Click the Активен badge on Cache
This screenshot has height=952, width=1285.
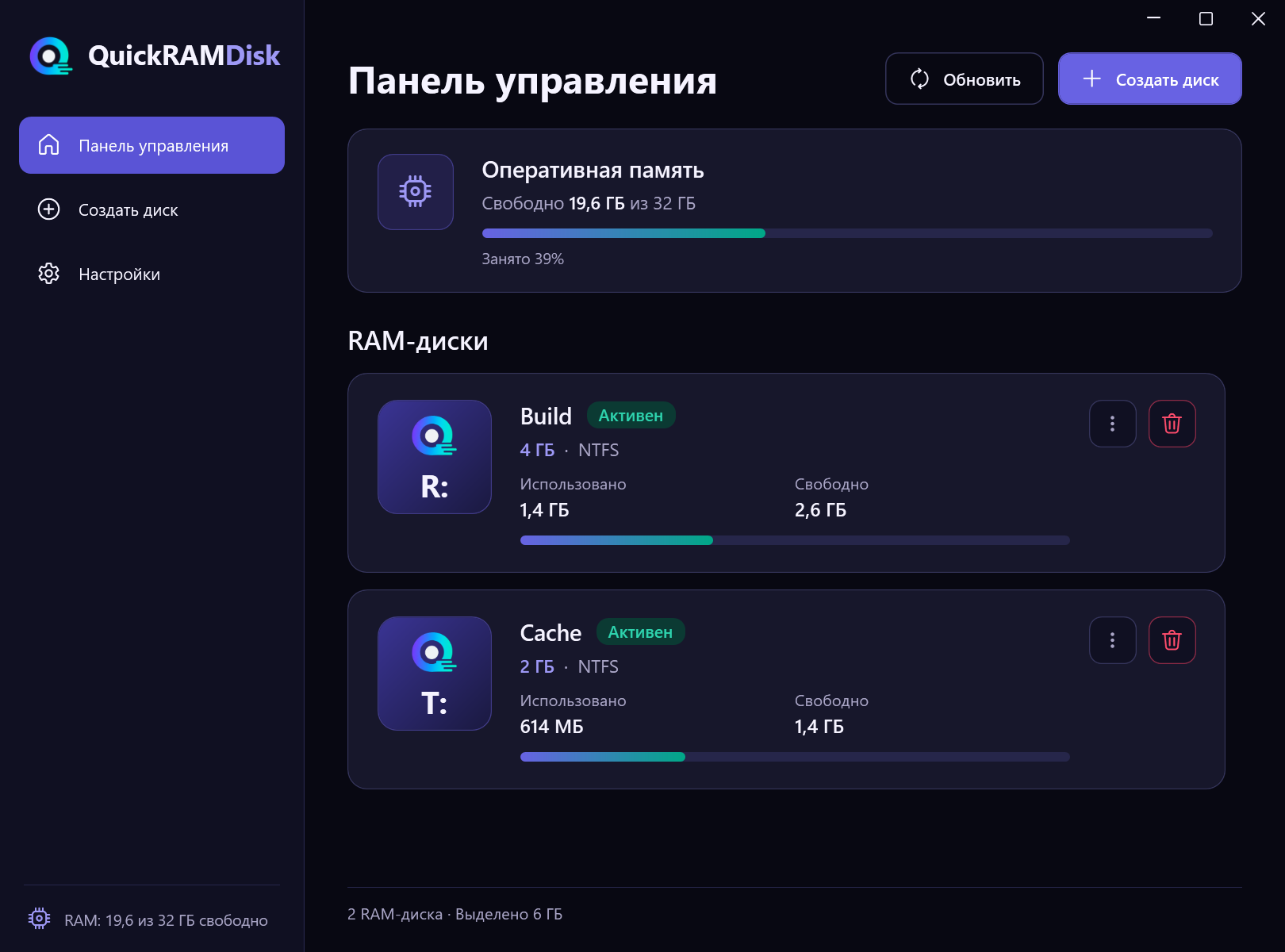(x=640, y=632)
